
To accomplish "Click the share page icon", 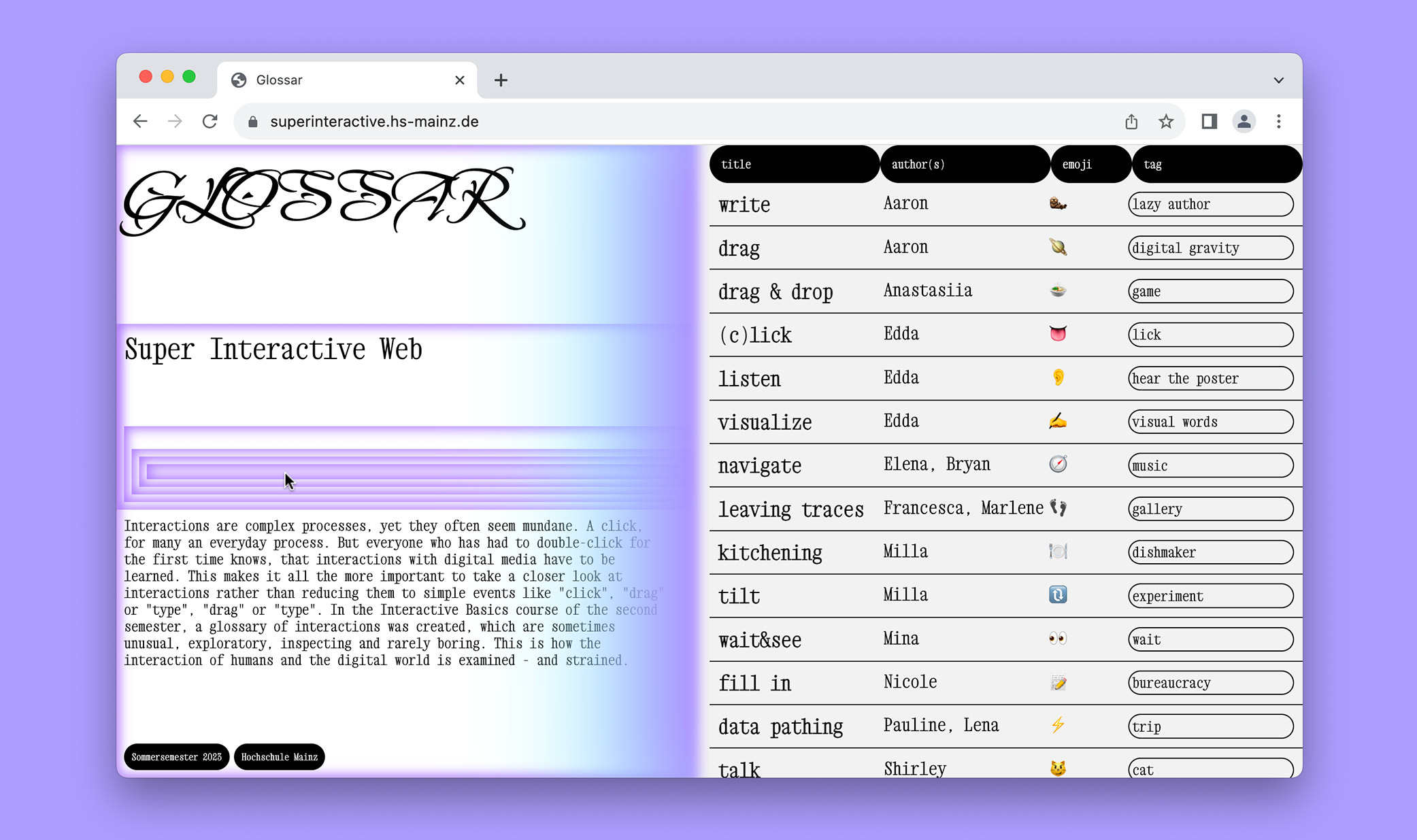I will click(x=1131, y=121).
